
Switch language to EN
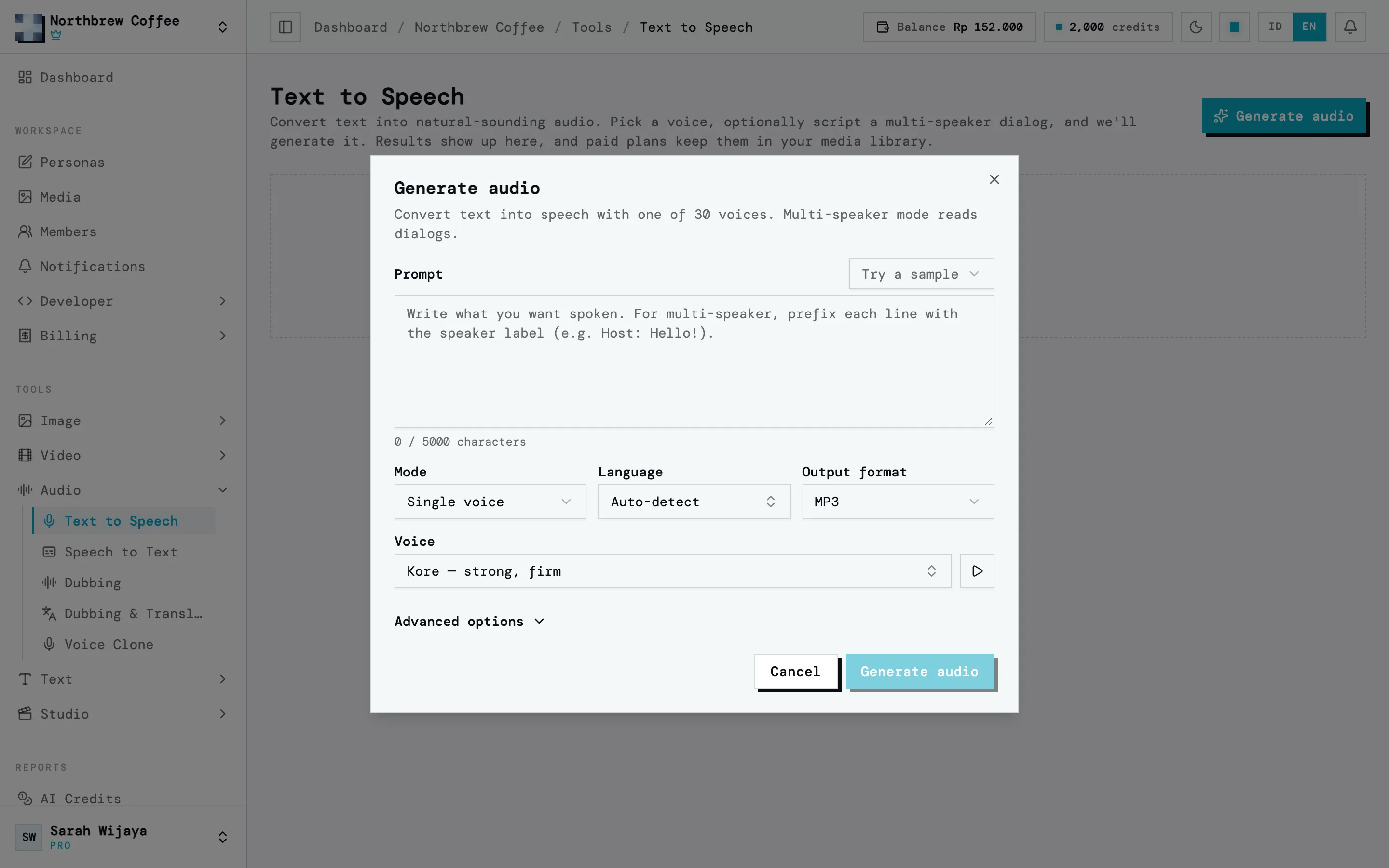pos(1308,27)
